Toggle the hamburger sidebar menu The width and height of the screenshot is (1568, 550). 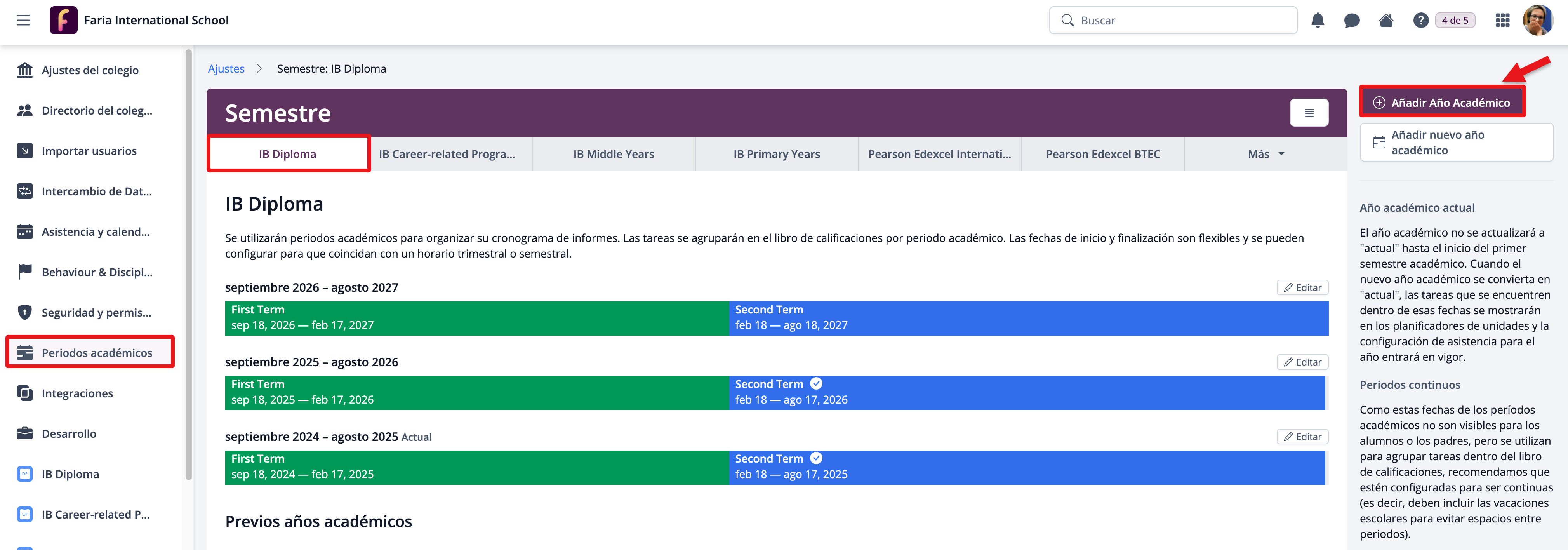click(x=23, y=21)
